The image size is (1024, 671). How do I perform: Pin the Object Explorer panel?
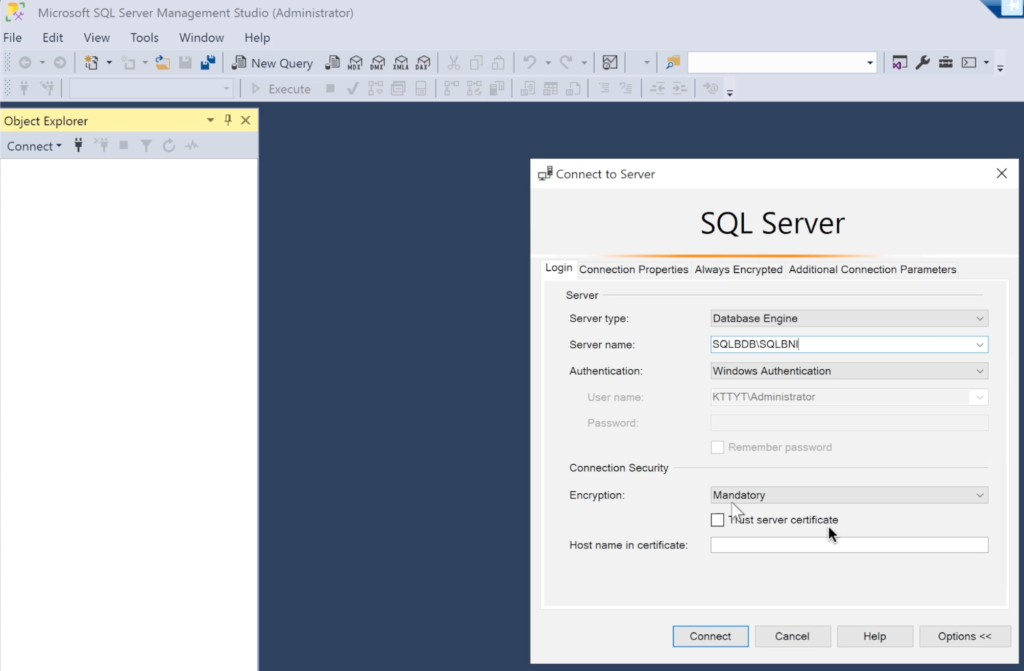click(228, 120)
